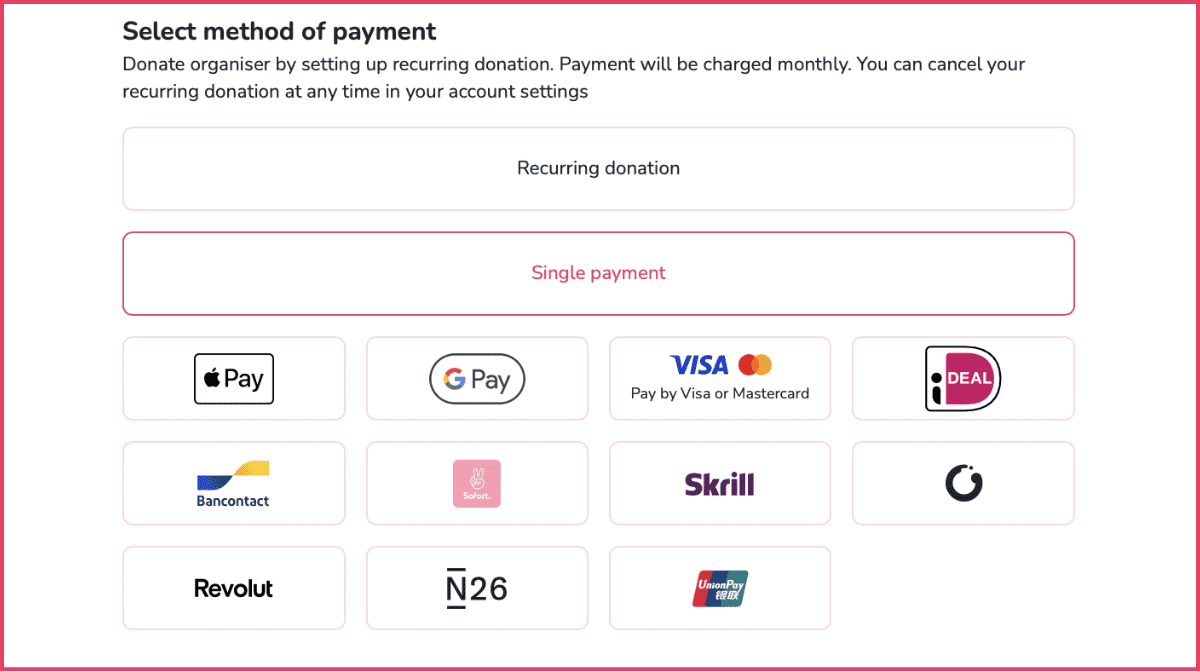Click the 'Pay by Visa or Mastercard' label
Screen dimensions: 1200x672
coord(720,393)
